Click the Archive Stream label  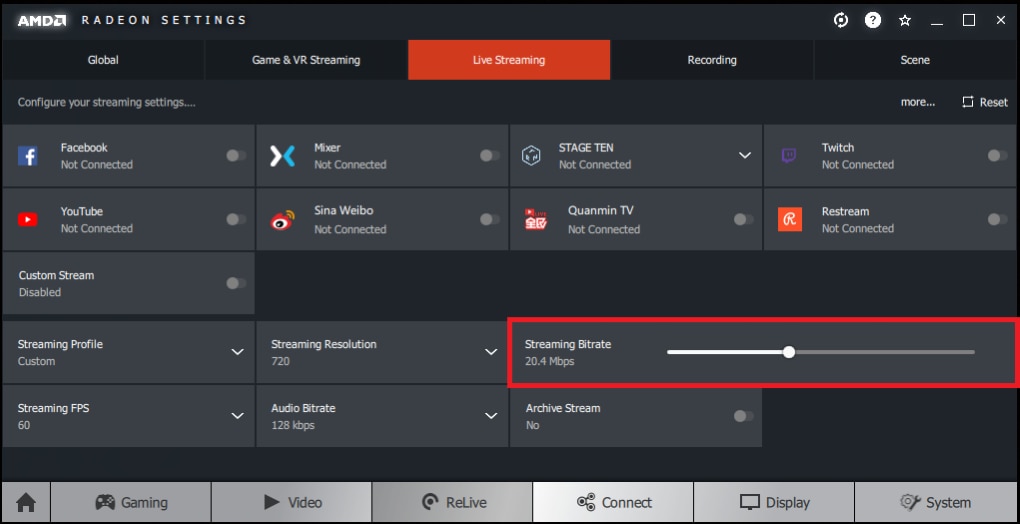[x=563, y=408]
